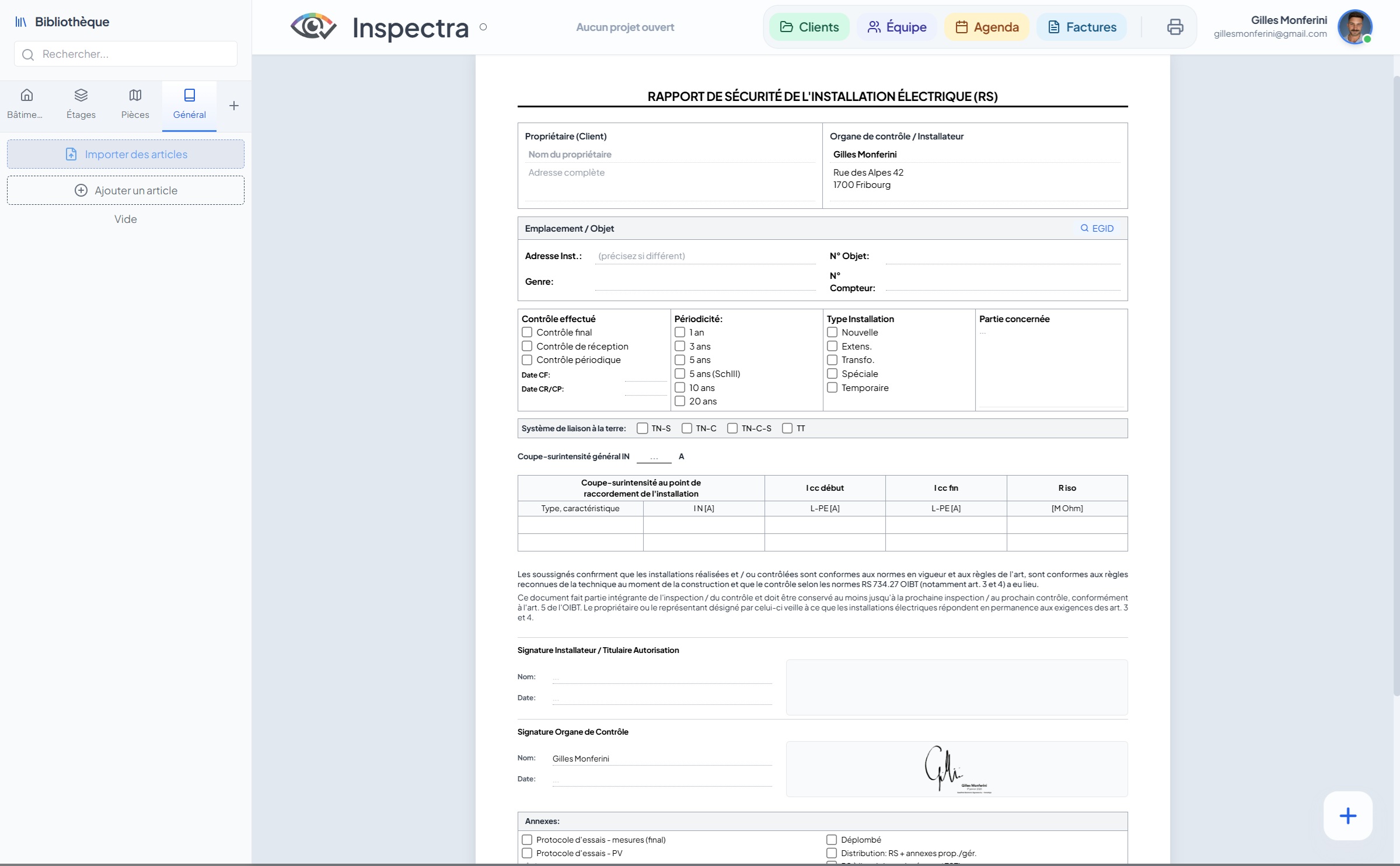Viewport: 1400px width, 866px height.
Task: Click the printer icon in header
Action: 1175,27
